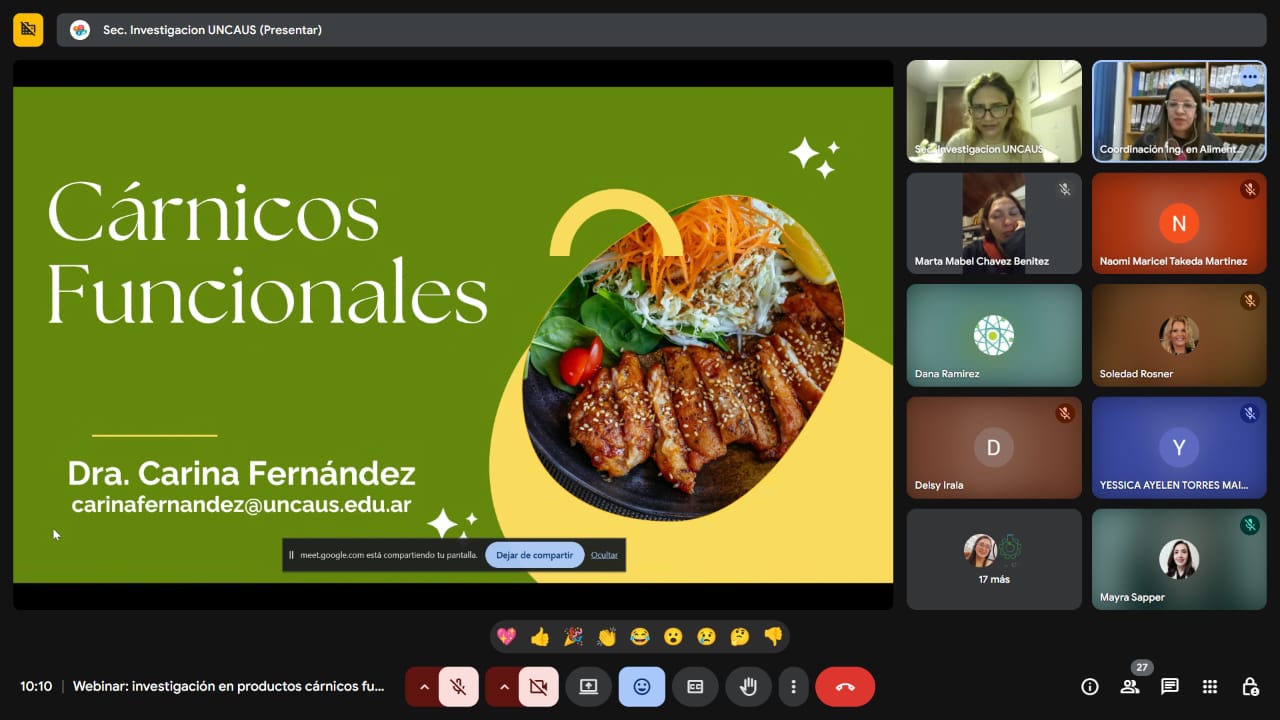Screen dimensions: 1280x720
Task: Click muted mic icon on Delsy tile
Action: 1064,413
